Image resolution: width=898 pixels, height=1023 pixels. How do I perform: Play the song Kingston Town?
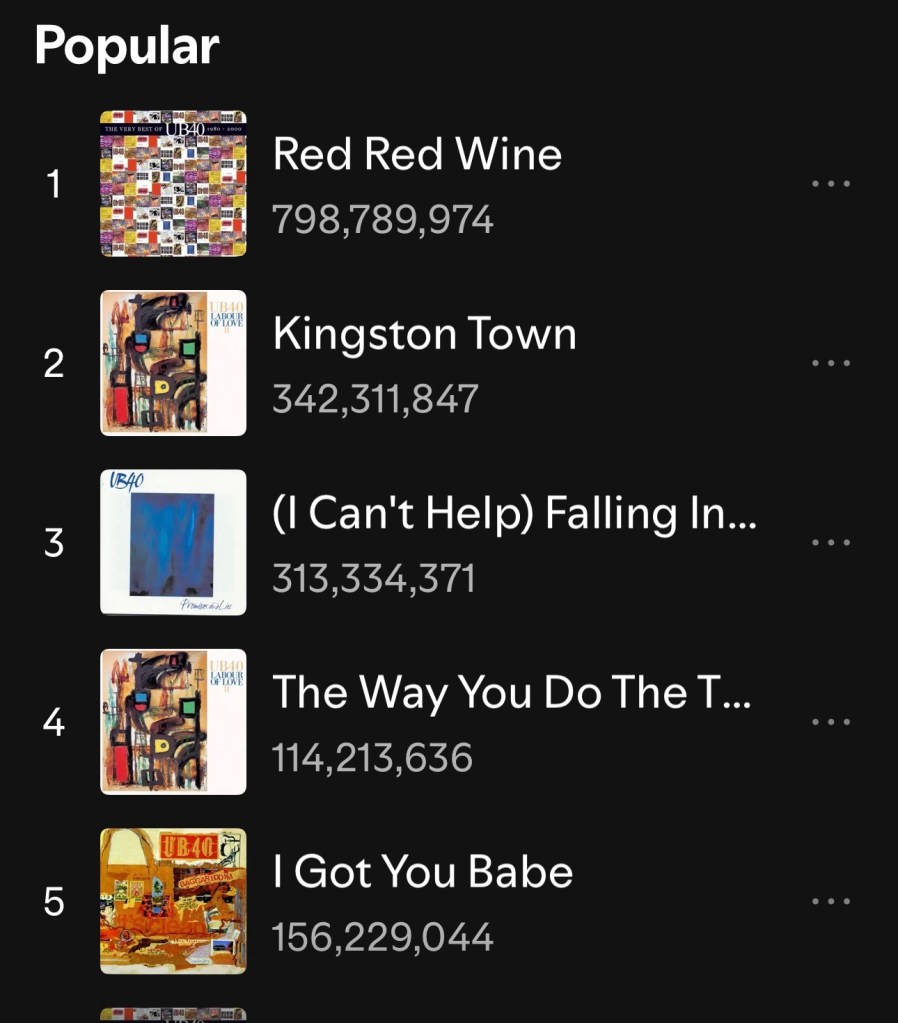pos(424,334)
